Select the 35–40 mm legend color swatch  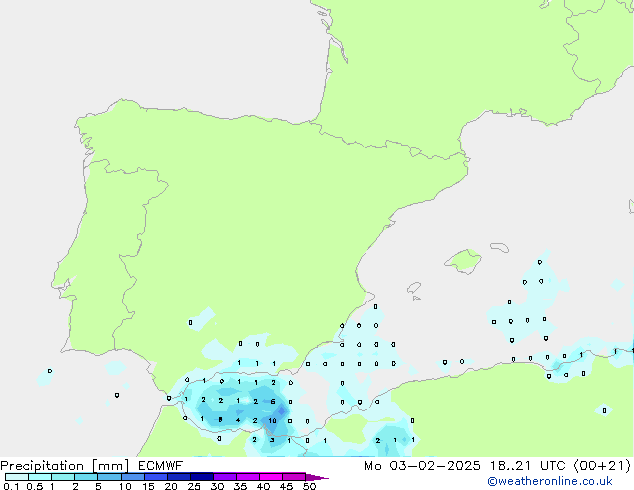pyautogui.click(x=248, y=477)
